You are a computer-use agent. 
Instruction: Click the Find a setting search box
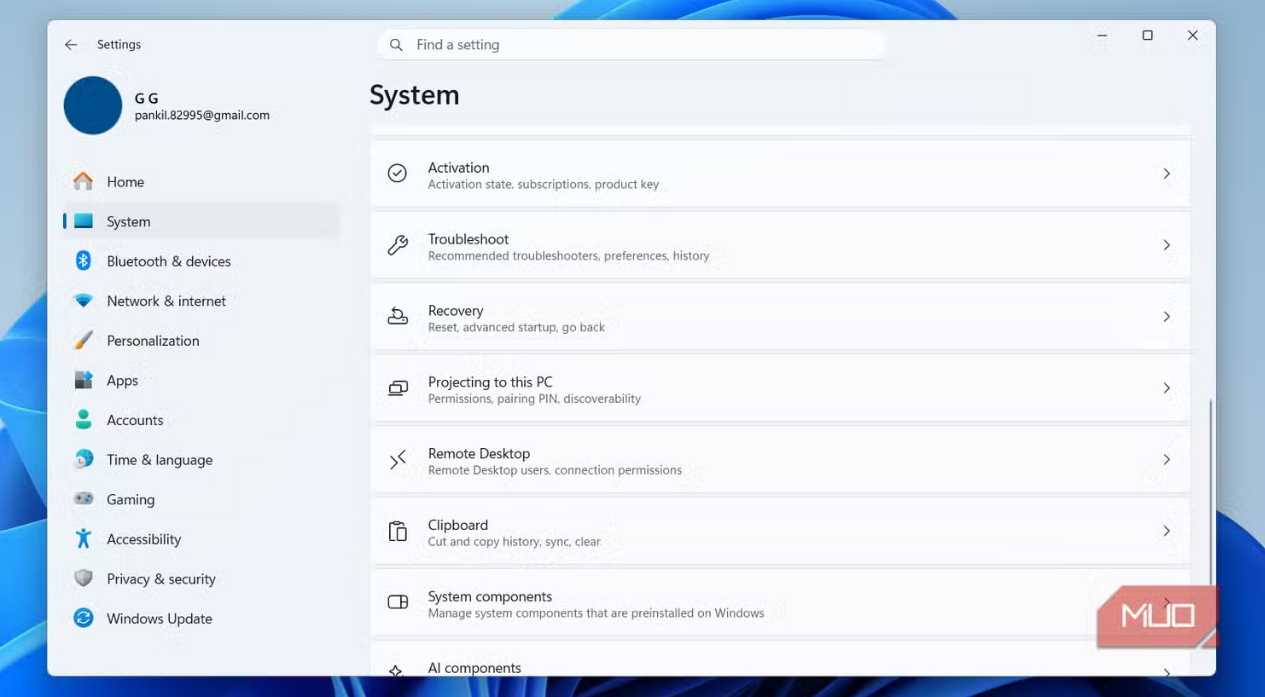click(631, 45)
